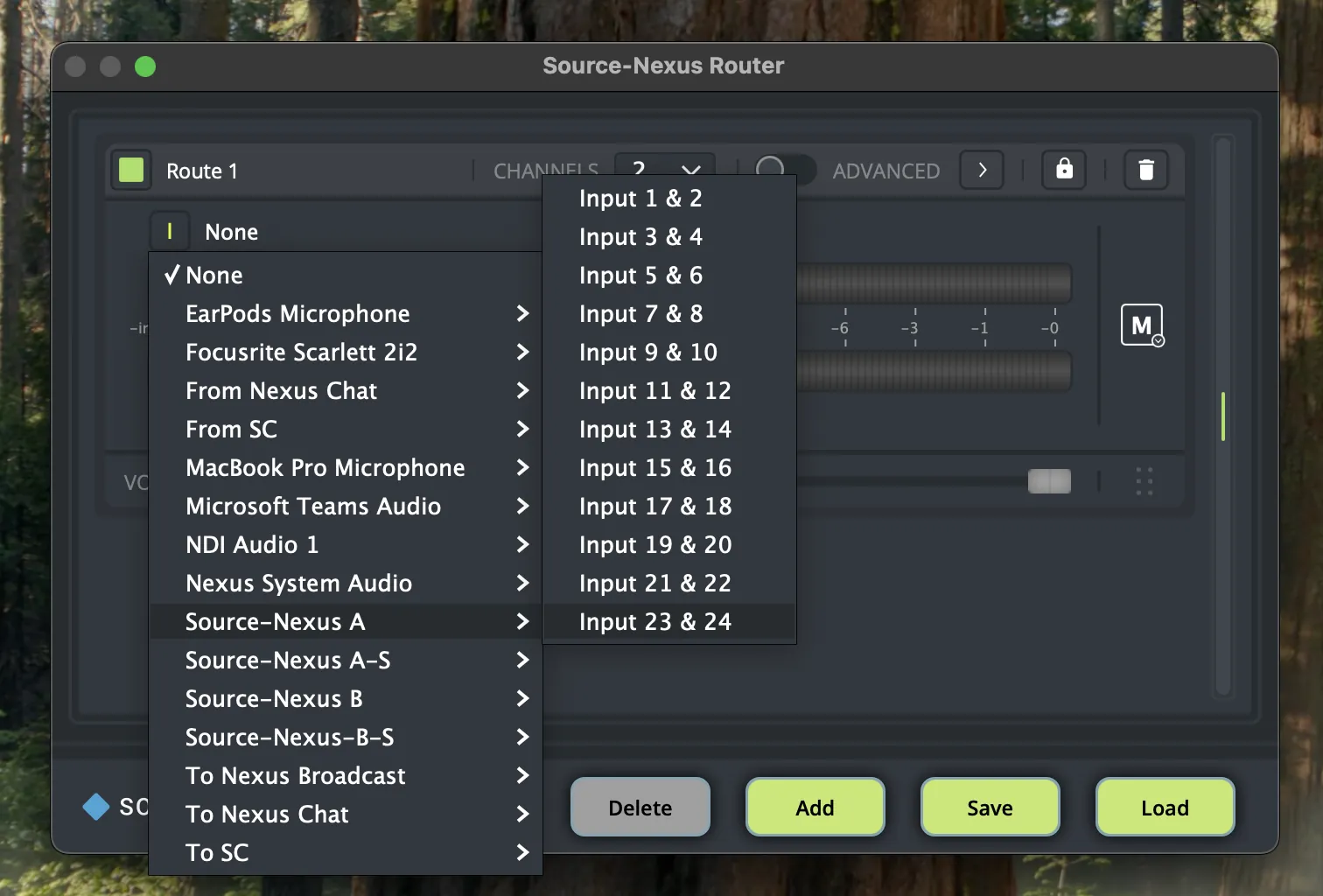Choose Input 15 & 16
The width and height of the screenshot is (1323, 896).
(669, 467)
